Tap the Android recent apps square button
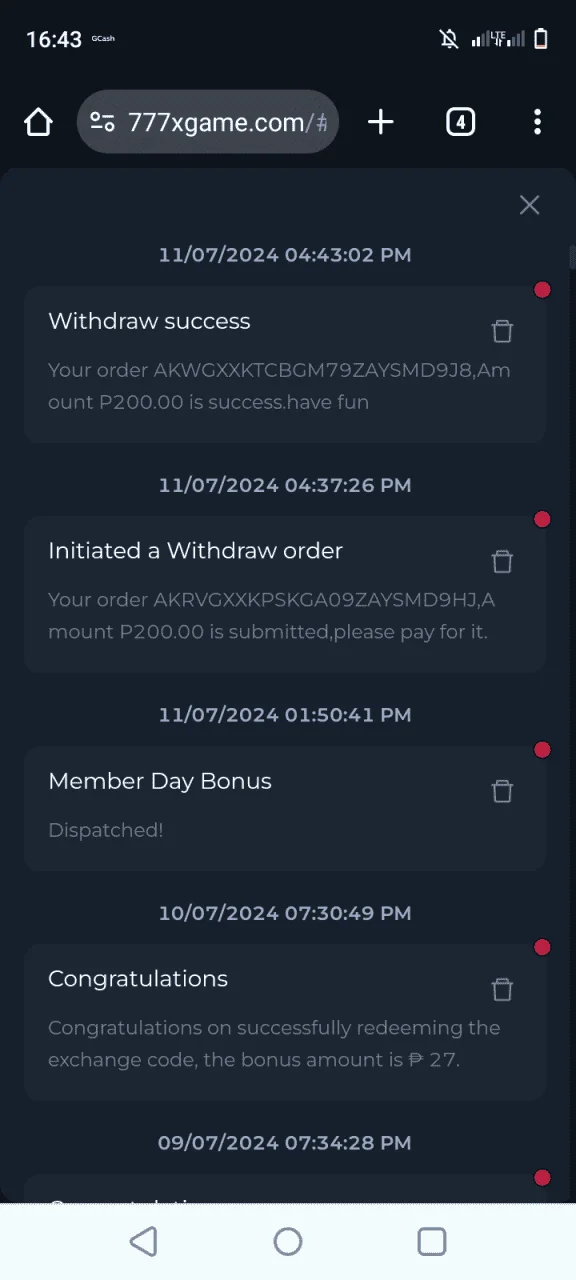 tap(432, 1242)
